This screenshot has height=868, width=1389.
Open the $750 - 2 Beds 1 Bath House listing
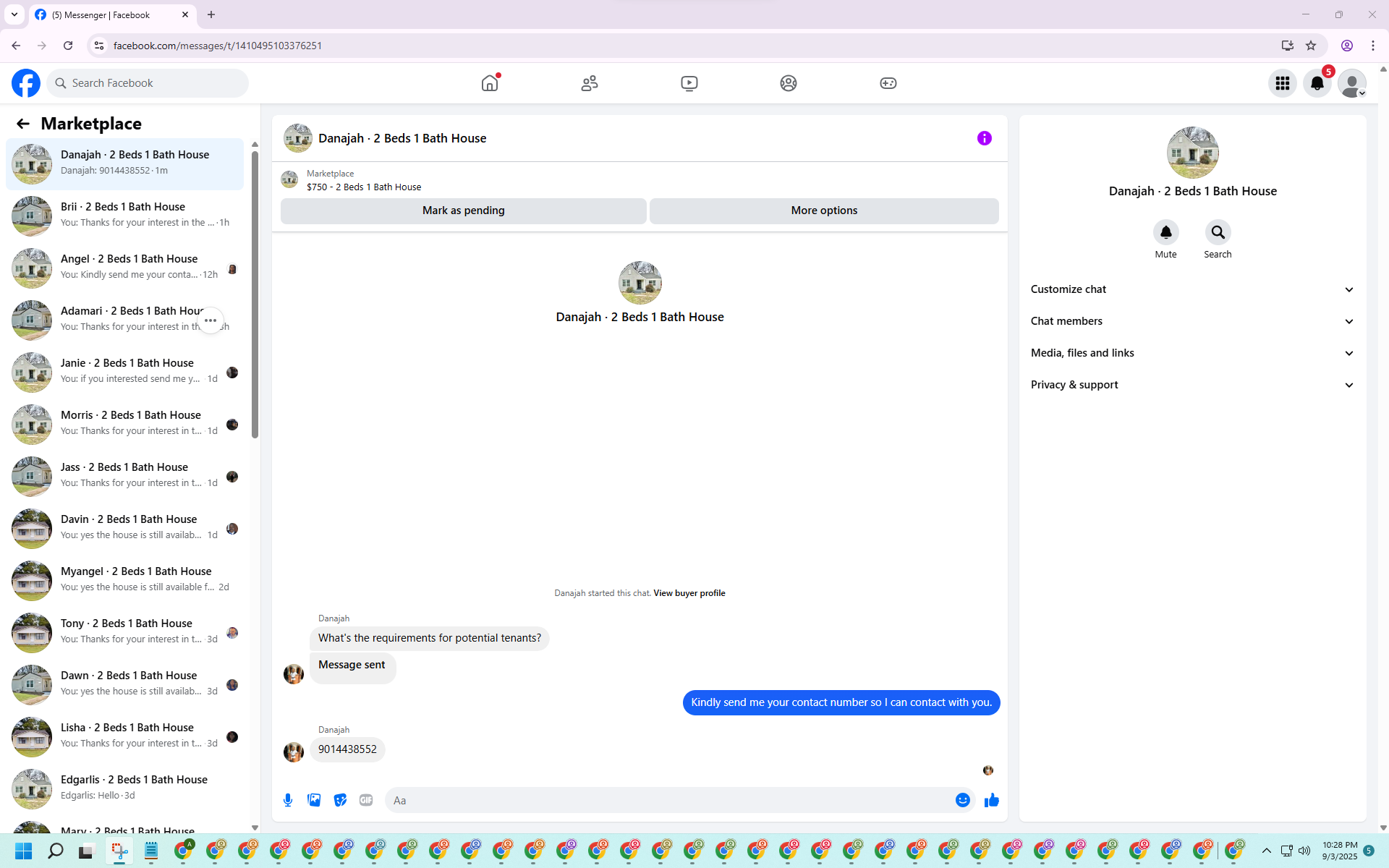coord(364,187)
